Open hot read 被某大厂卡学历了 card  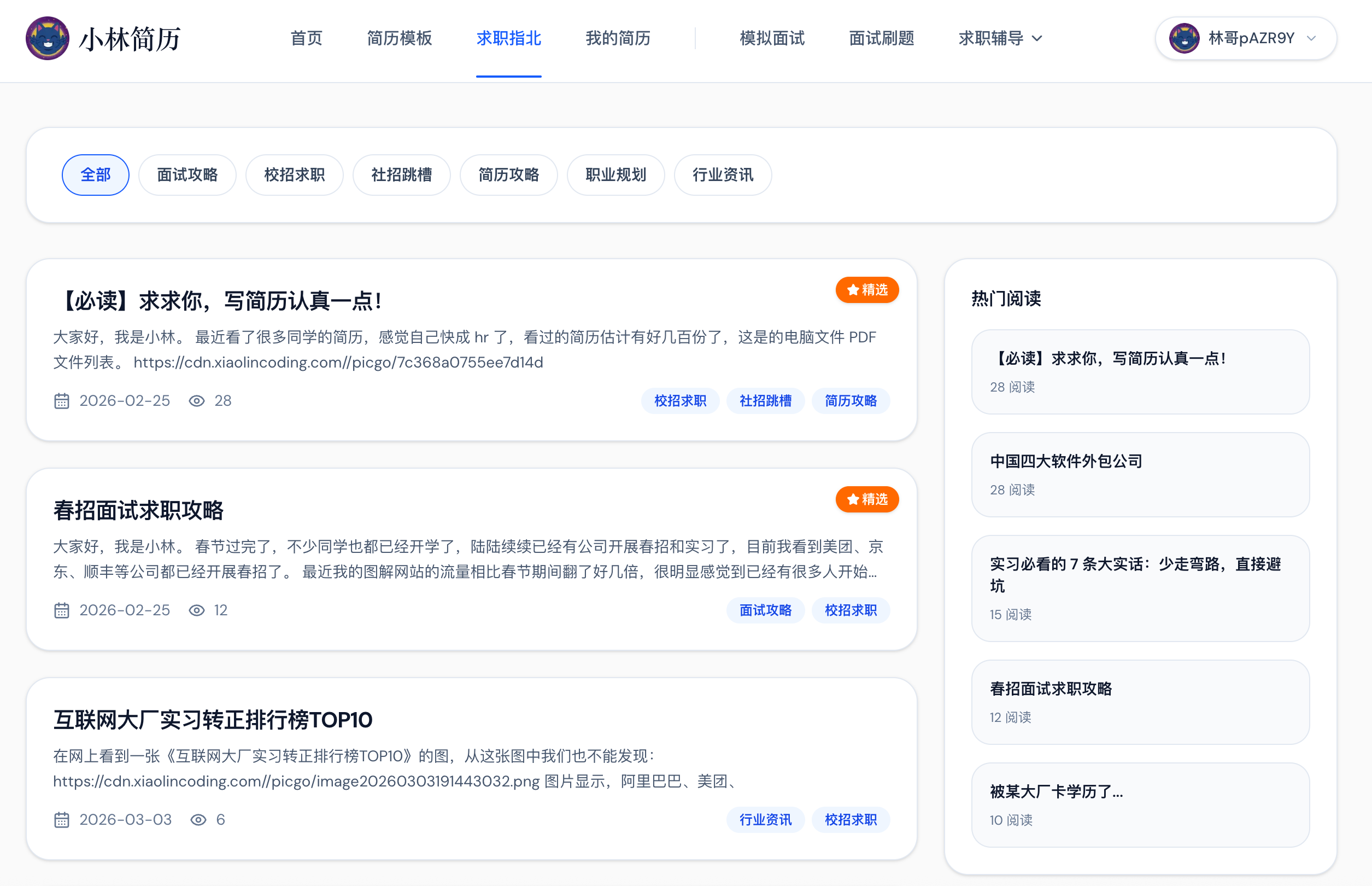click(1056, 791)
